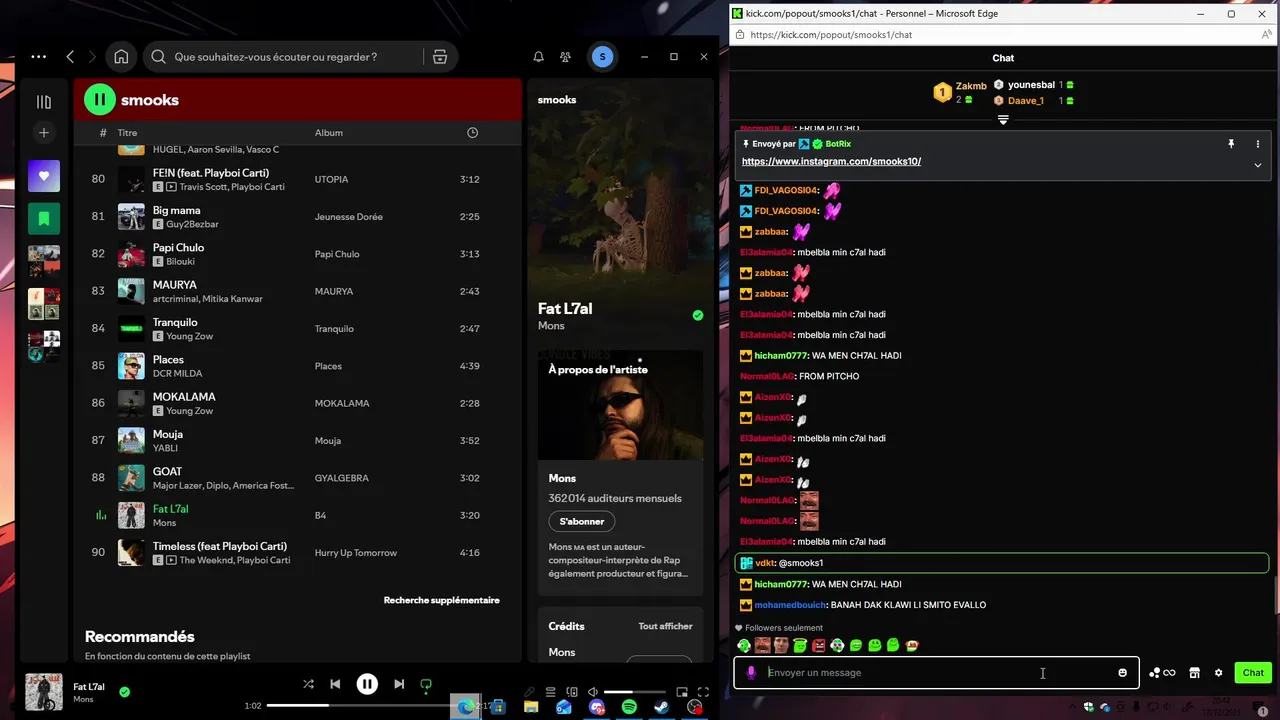
Task: Seek on the song progress bar
Action: [x=373, y=705]
